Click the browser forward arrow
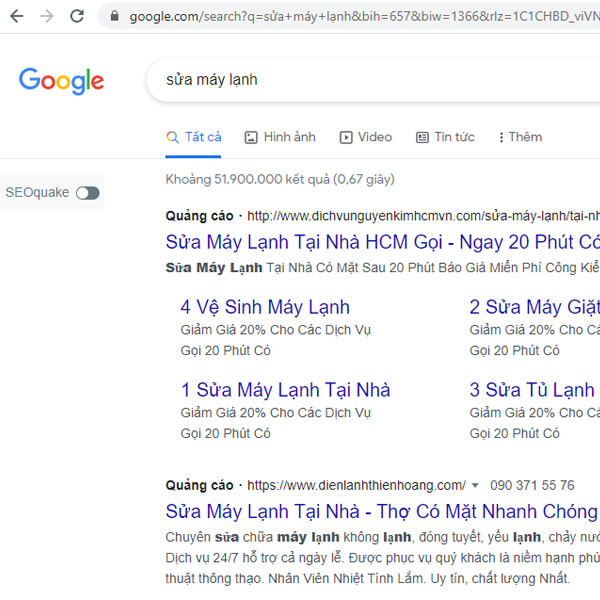This screenshot has height=600, width=600. 47,16
